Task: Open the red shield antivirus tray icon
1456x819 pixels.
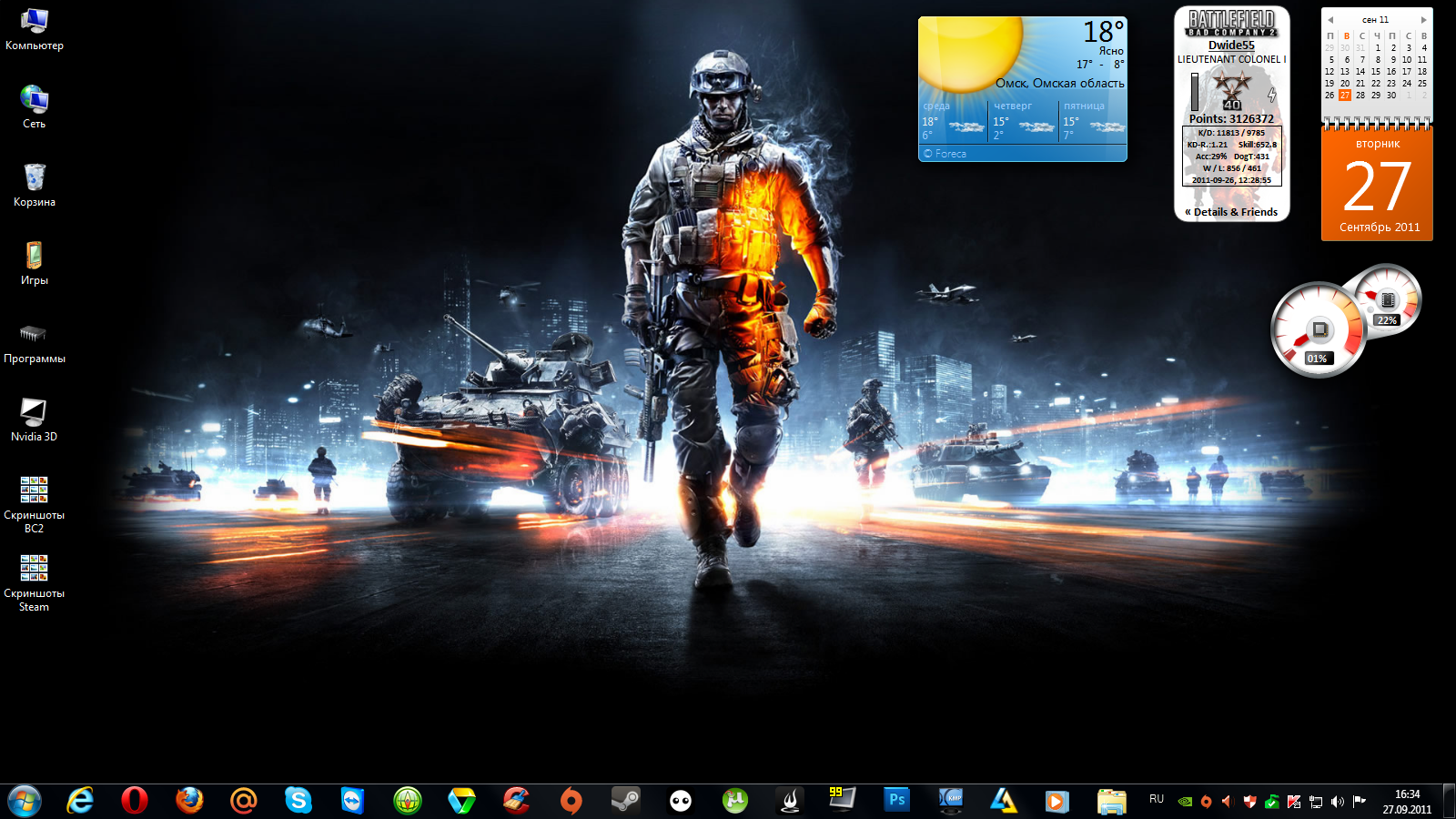Action: point(1249,802)
